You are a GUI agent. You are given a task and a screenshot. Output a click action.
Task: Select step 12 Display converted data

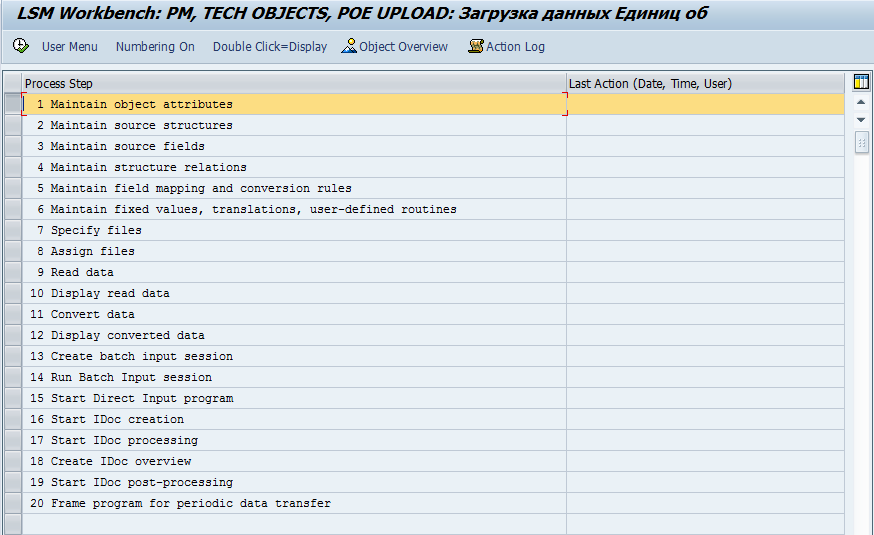[294, 335]
